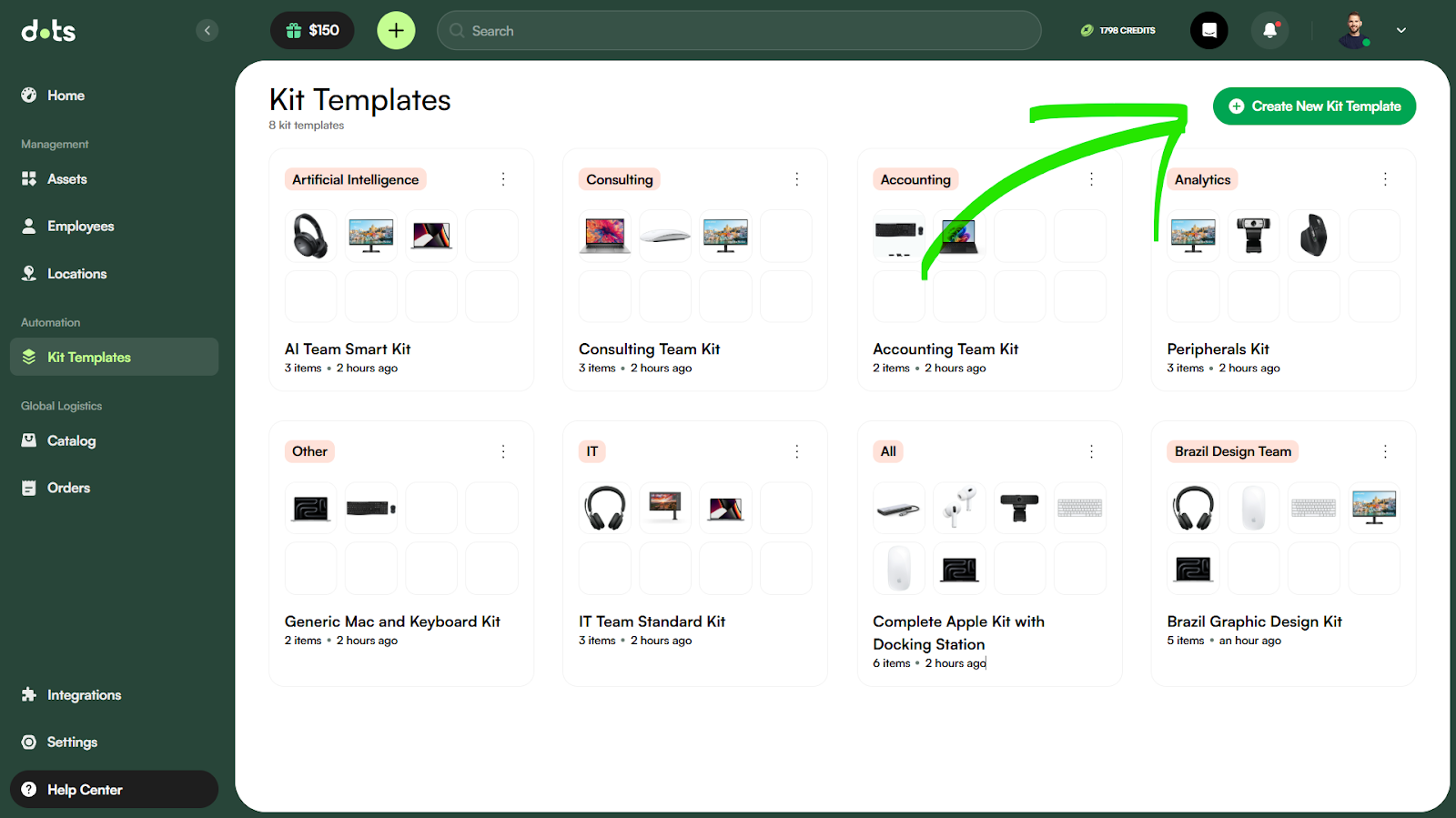Click the Artificial Intelligence tag

pos(356,179)
